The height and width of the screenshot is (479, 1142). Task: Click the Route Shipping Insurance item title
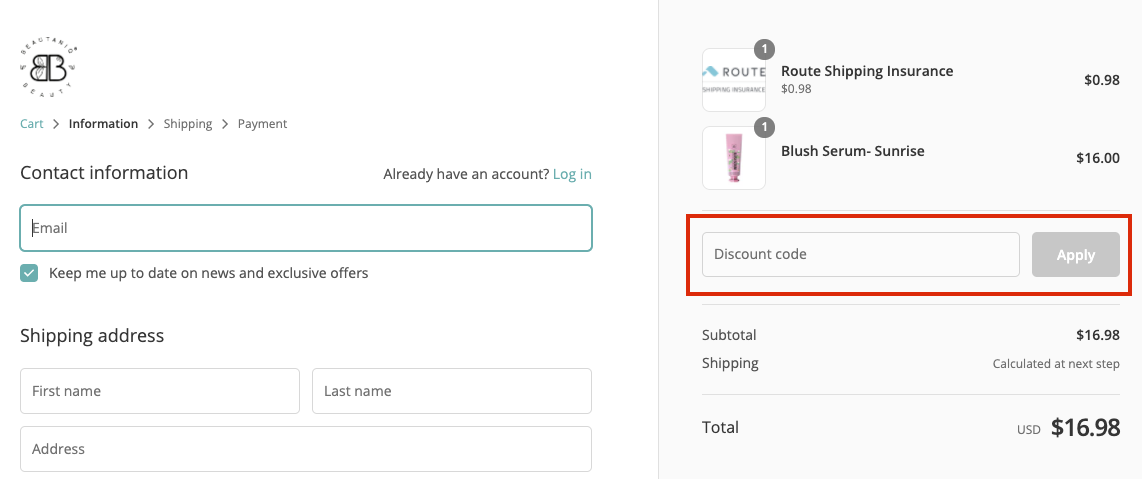tap(866, 71)
